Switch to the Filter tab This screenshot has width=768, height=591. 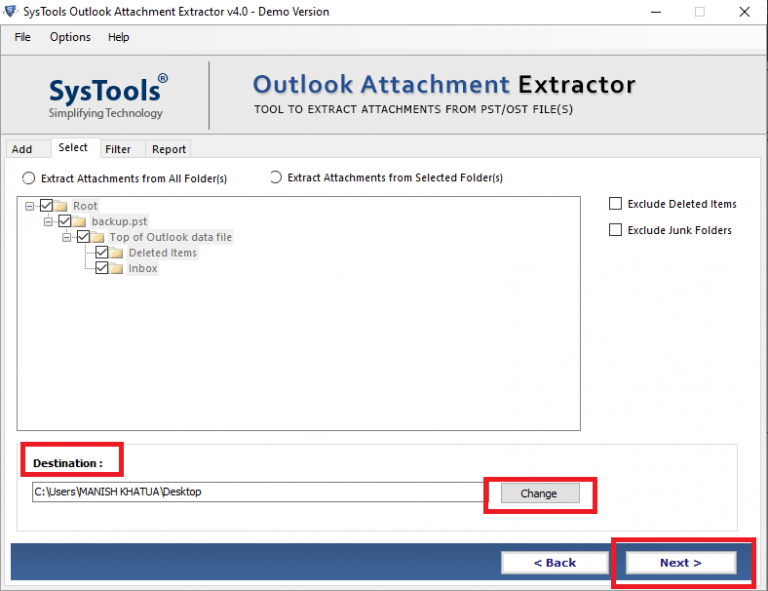coord(118,149)
